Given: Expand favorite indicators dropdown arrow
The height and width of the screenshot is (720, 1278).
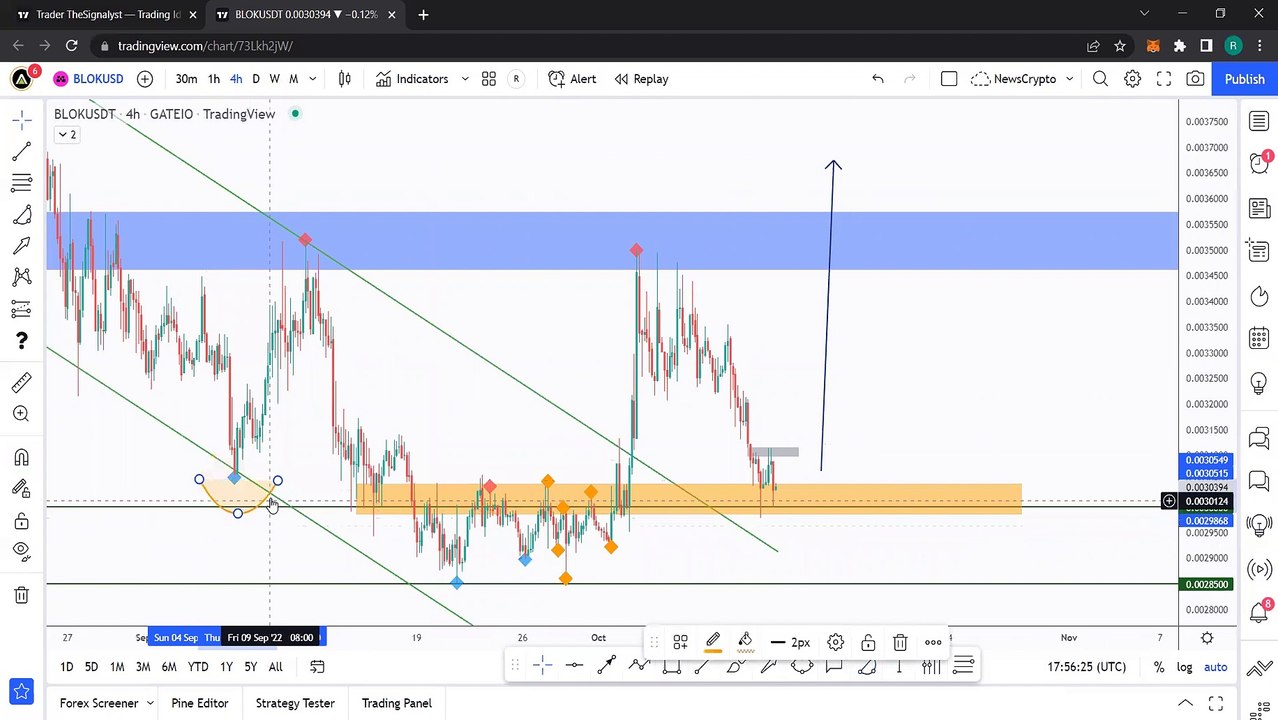Looking at the screenshot, I should pos(465,79).
